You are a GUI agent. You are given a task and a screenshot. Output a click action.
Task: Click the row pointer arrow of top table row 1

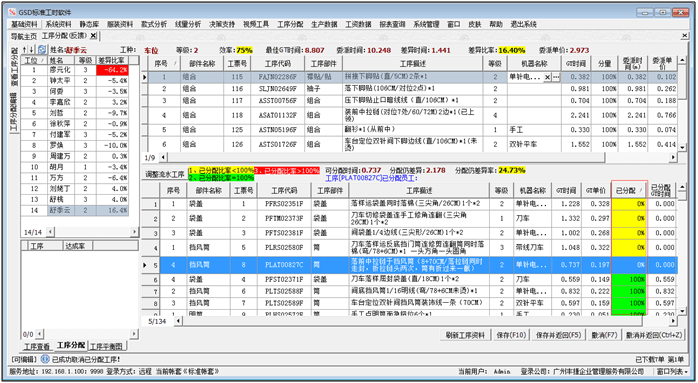tap(145, 77)
